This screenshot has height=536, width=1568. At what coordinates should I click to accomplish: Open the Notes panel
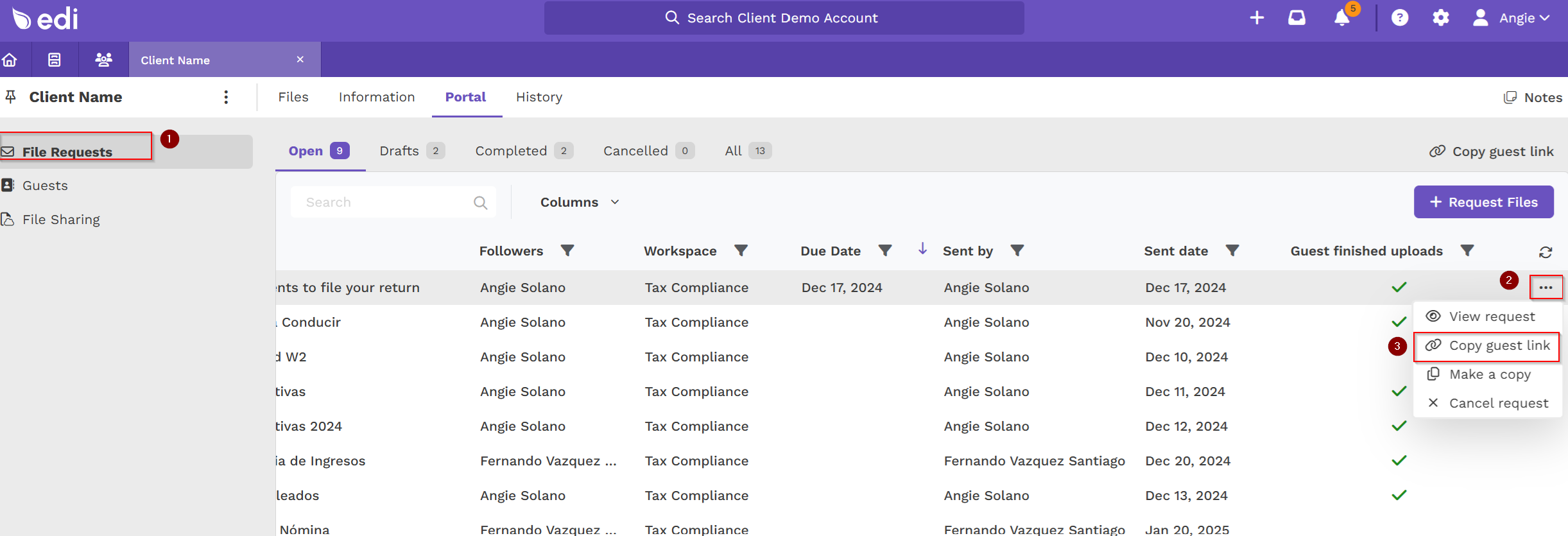(1533, 98)
